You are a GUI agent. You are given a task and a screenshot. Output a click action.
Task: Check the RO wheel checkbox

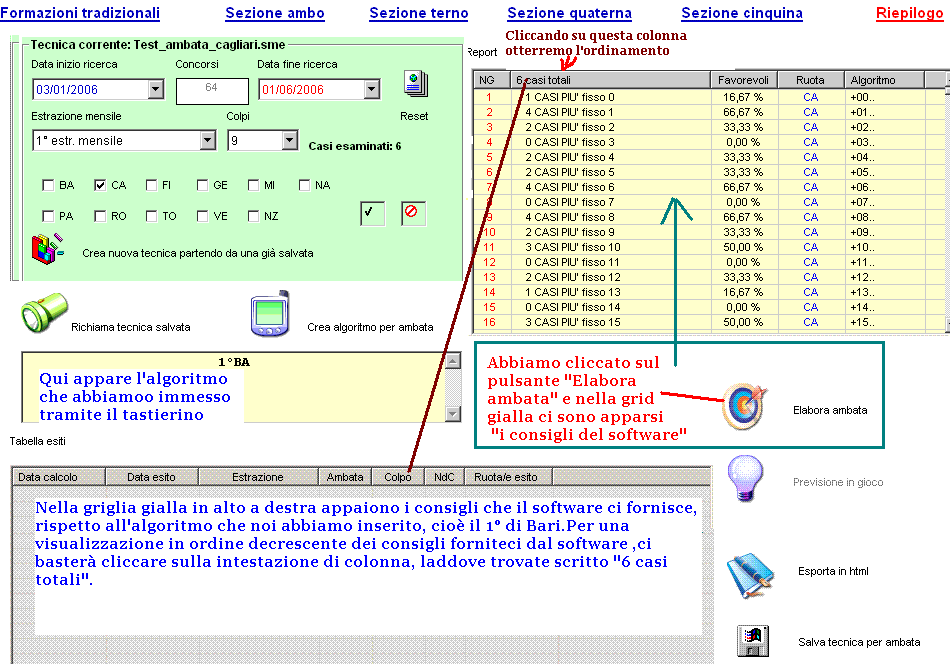click(100, 216)
